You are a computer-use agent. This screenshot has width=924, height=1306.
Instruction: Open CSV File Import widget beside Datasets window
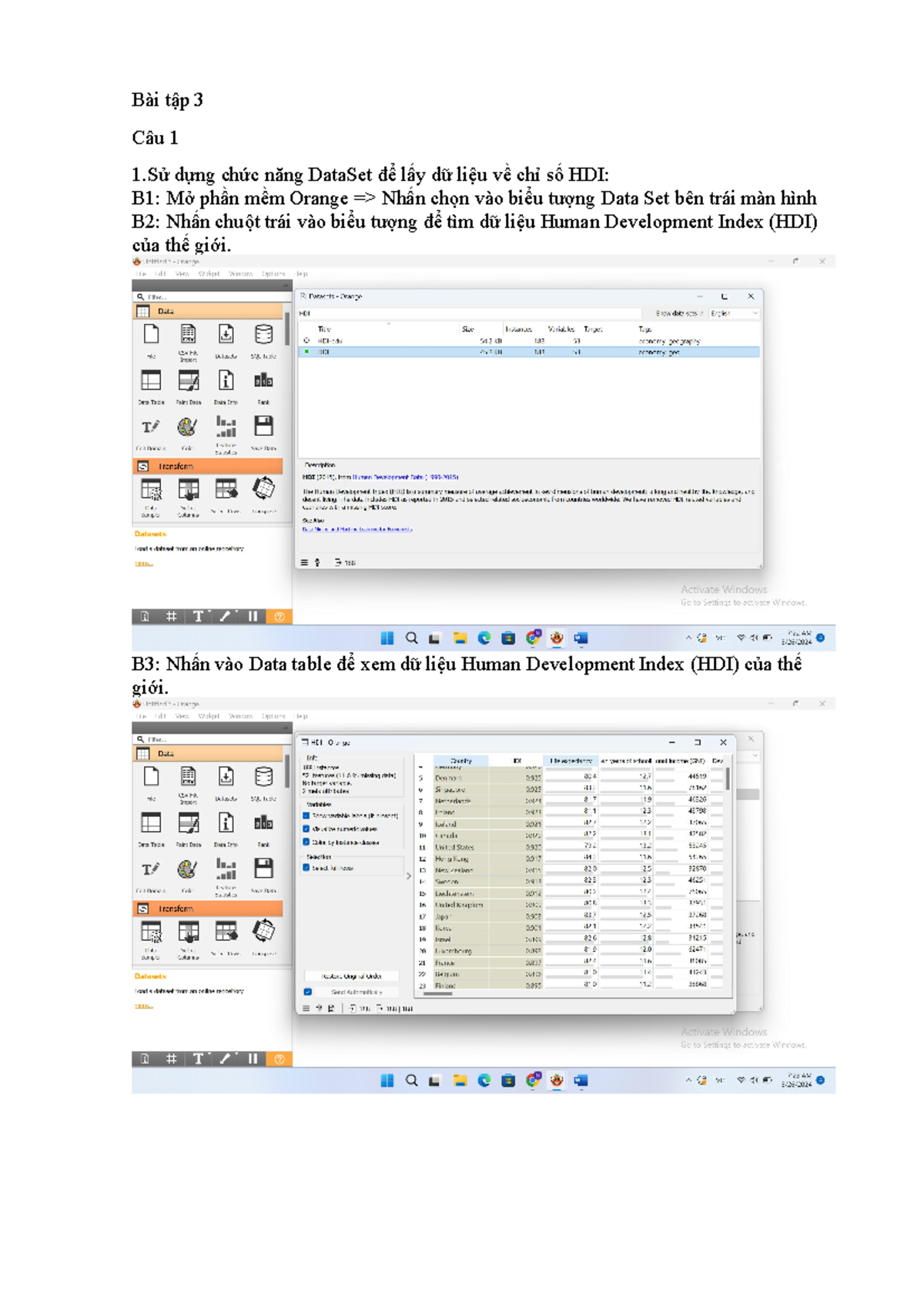[x=188, y=334]
